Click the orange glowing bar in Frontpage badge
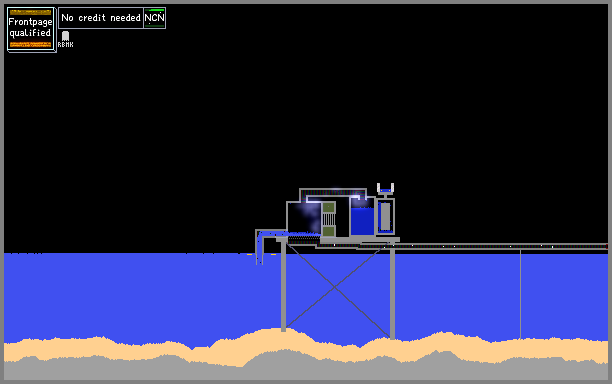This screenshot has width=612, height=384. (x=30, y=44)
